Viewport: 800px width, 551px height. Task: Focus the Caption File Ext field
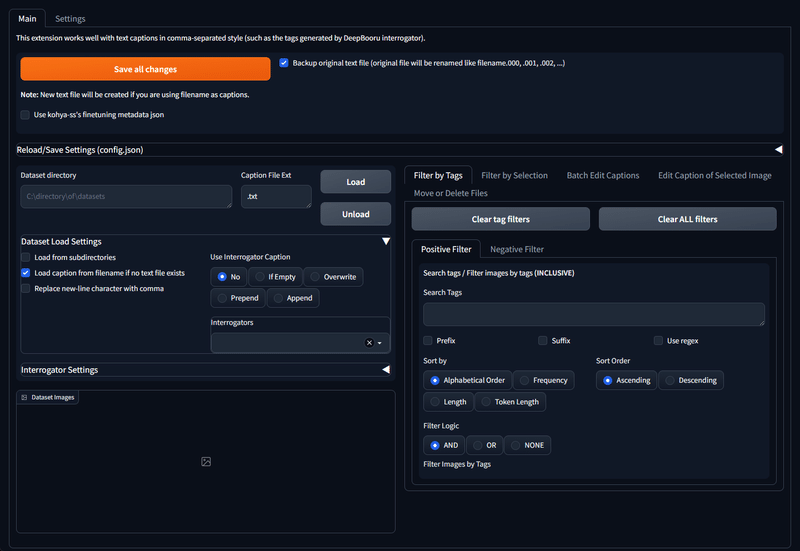(x=276, y=196)
